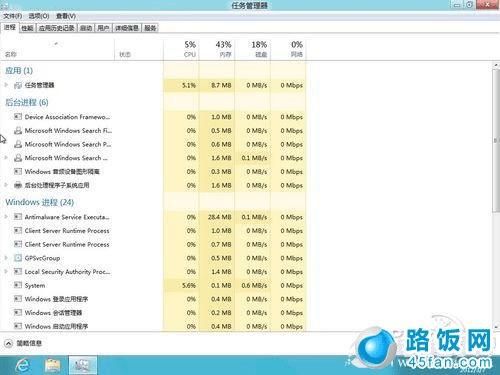The width and height of the screenshot is (500, 375).
Task: Expand the Local Security Authority Process row
Action: coord(6,272)
